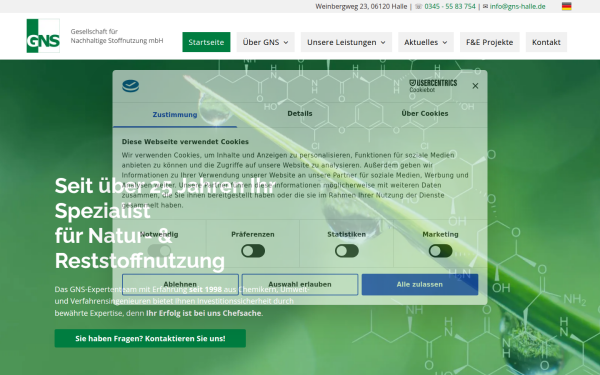Open the Kontakt page

point(546,42)
